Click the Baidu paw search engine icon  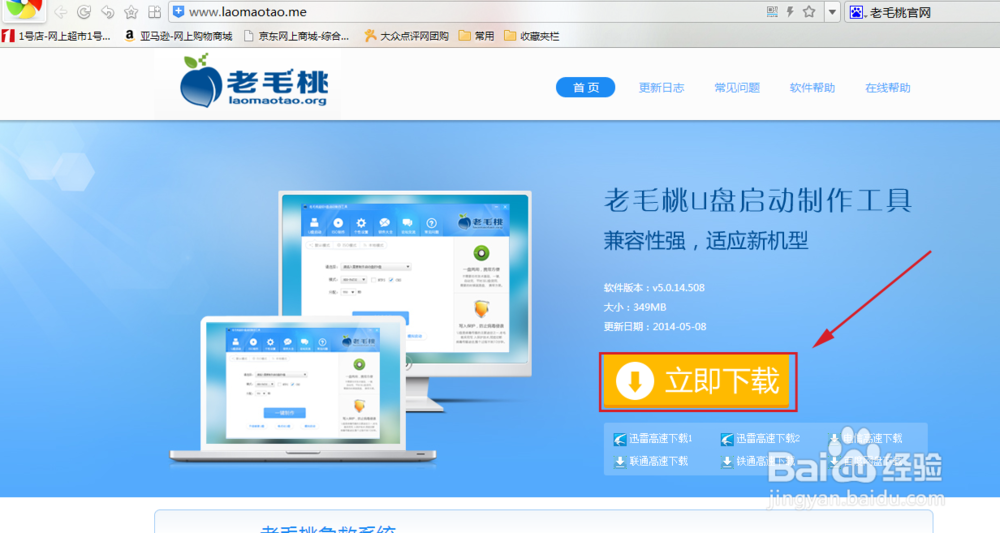[856, 12]
